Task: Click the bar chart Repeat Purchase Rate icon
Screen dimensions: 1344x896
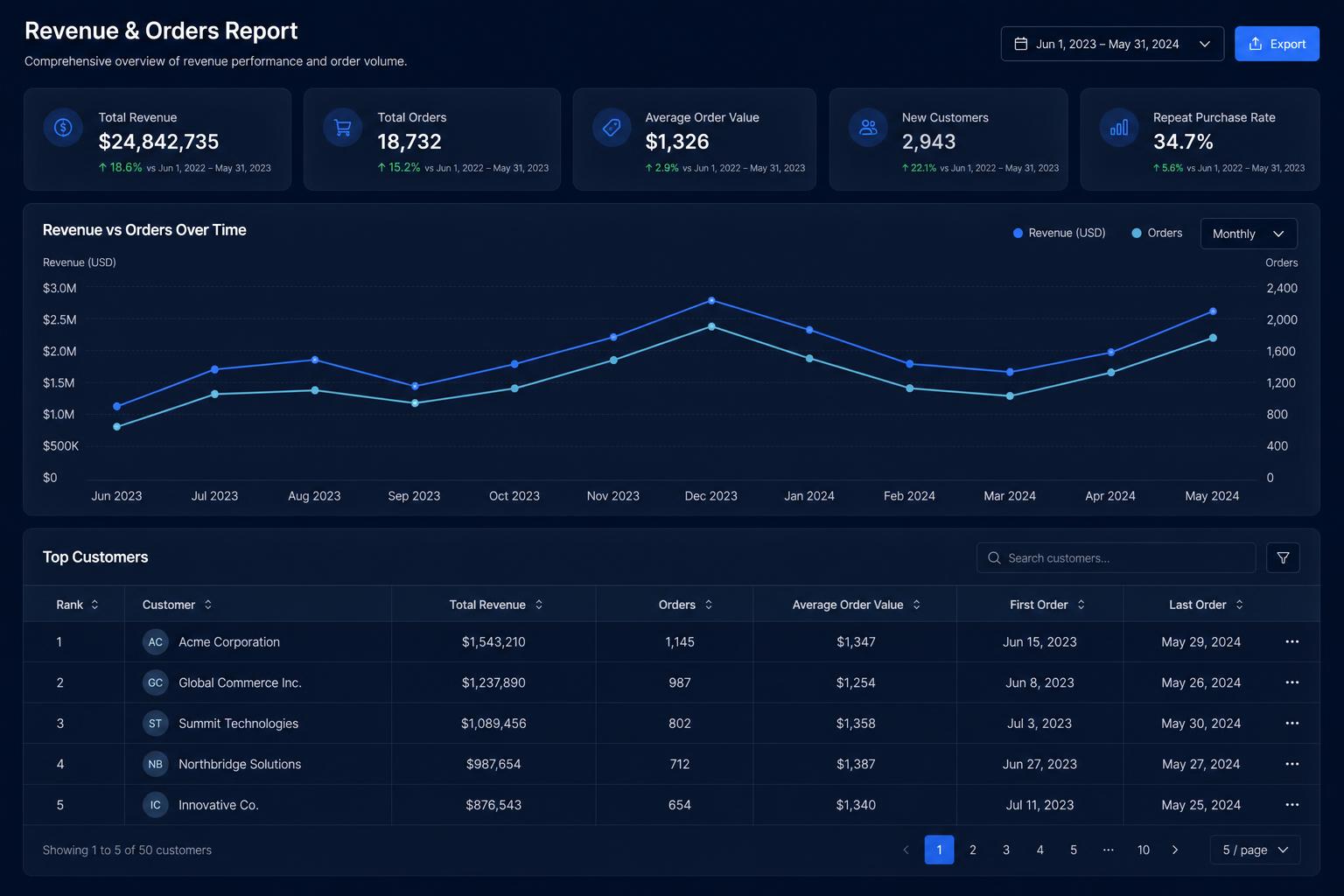Action: 1119,128
